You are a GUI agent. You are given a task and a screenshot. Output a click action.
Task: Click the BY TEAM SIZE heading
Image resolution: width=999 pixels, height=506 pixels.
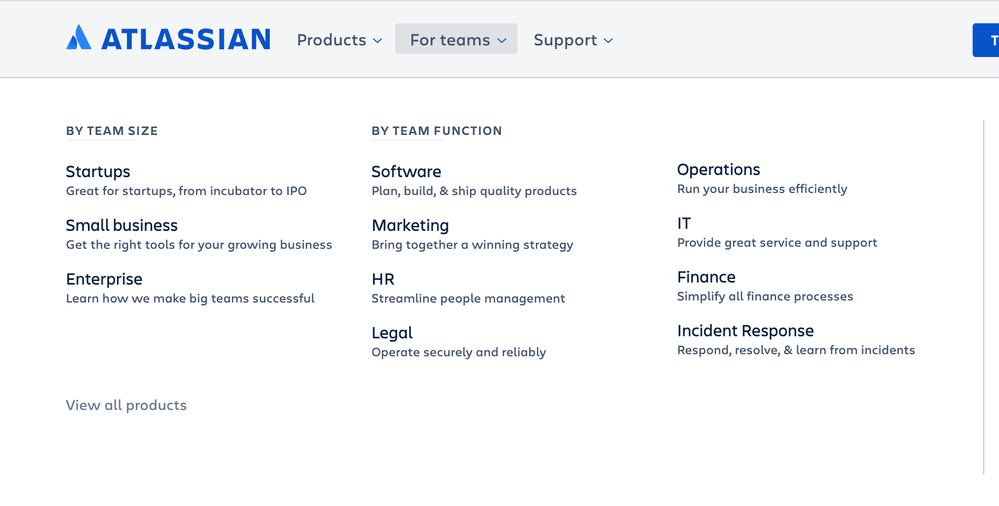(x=111, y=131)
